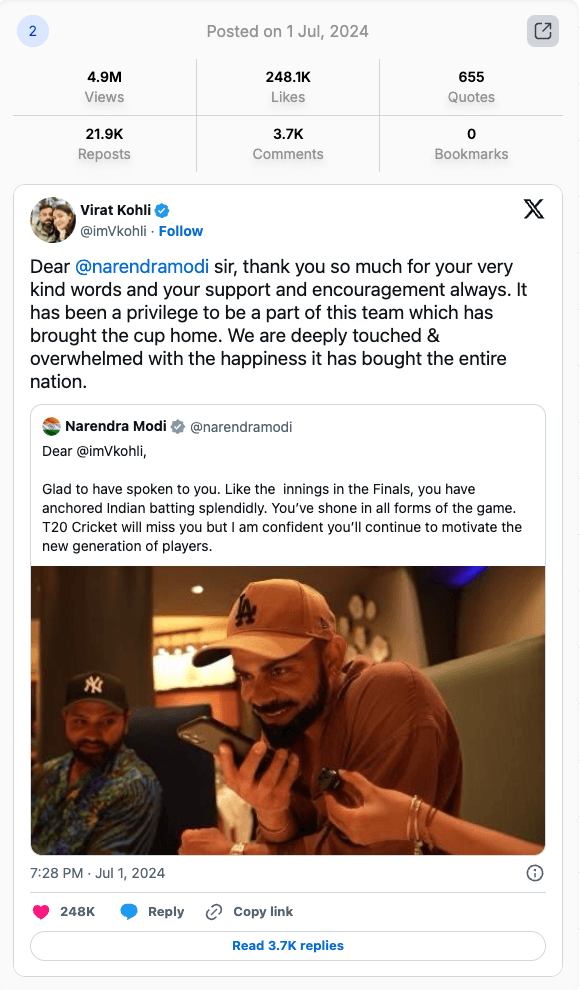Click the Reply button text
Viewport: 580px width, 990px height.
pos(166,912)
